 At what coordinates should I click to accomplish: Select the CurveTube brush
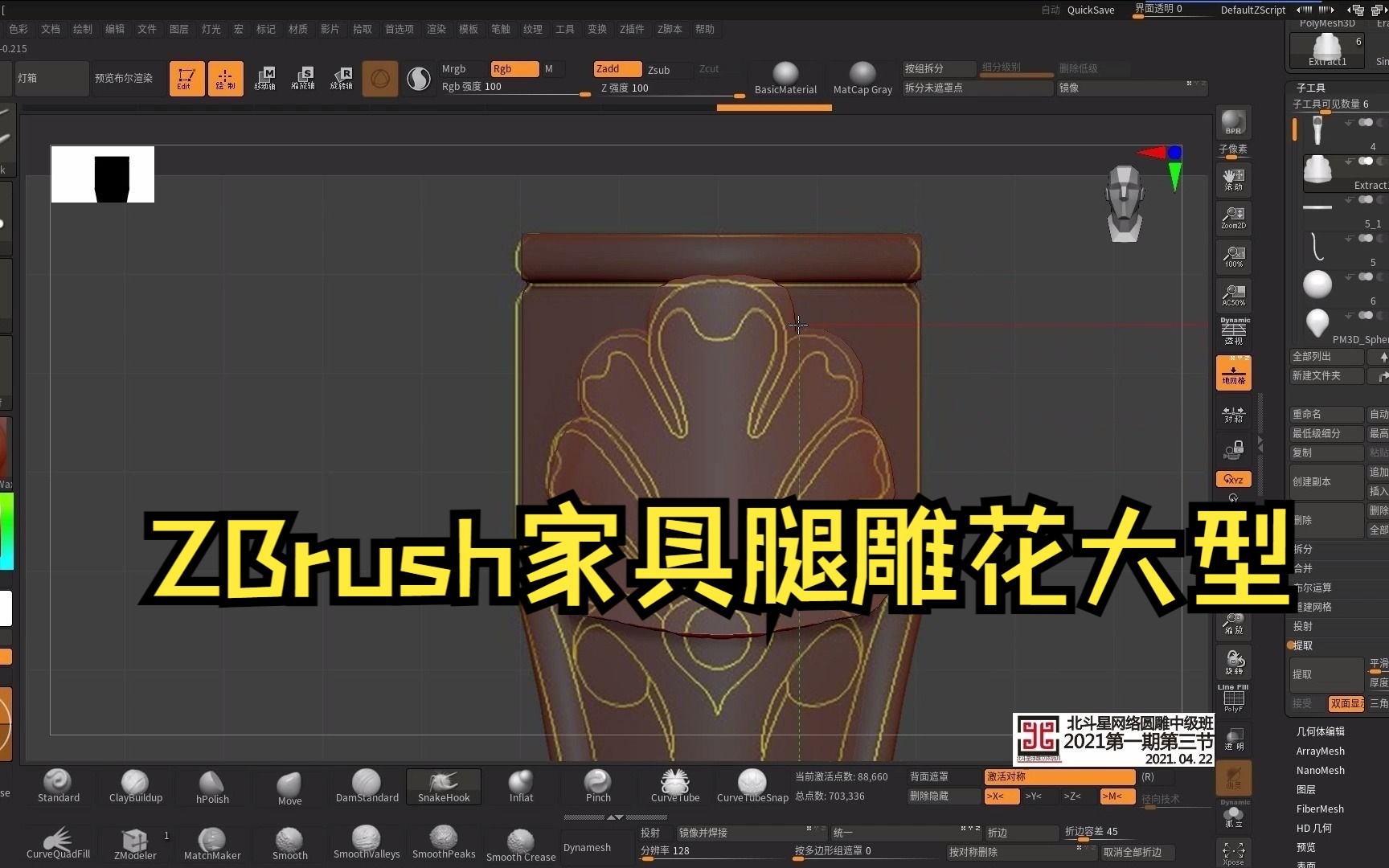click(675, 786)
